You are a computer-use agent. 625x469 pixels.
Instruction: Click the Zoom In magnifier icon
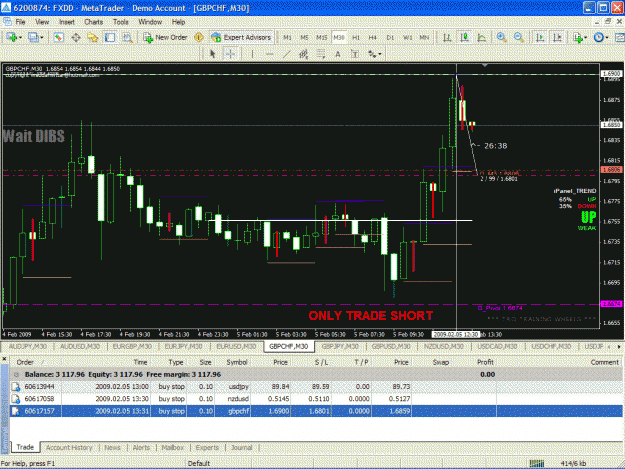point(501,37)
